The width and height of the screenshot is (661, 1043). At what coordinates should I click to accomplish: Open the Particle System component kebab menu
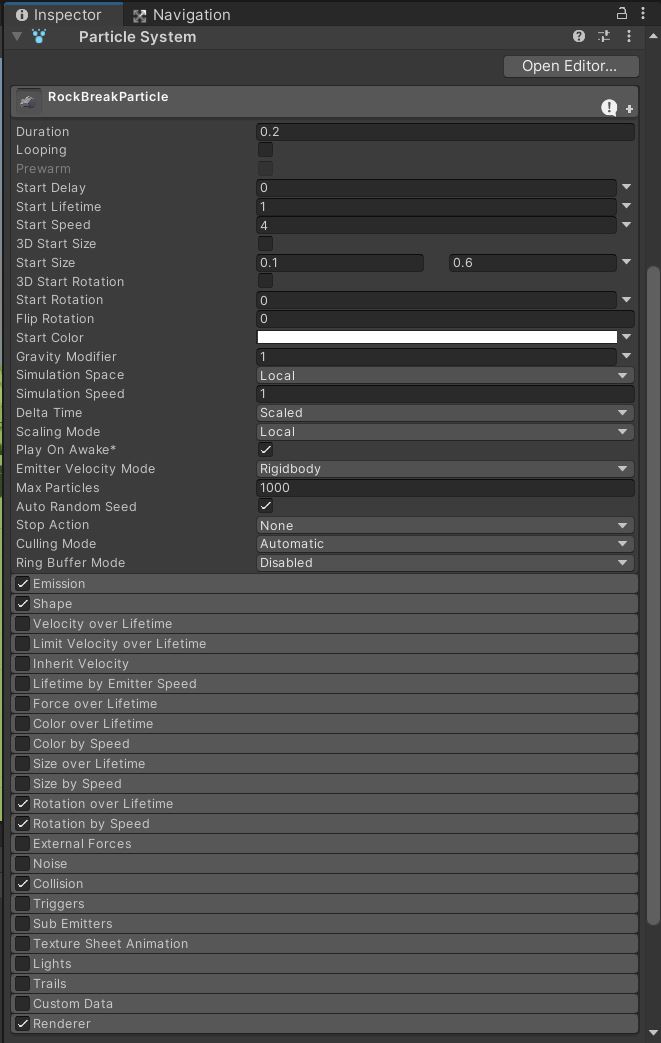[x=628, y=37]
